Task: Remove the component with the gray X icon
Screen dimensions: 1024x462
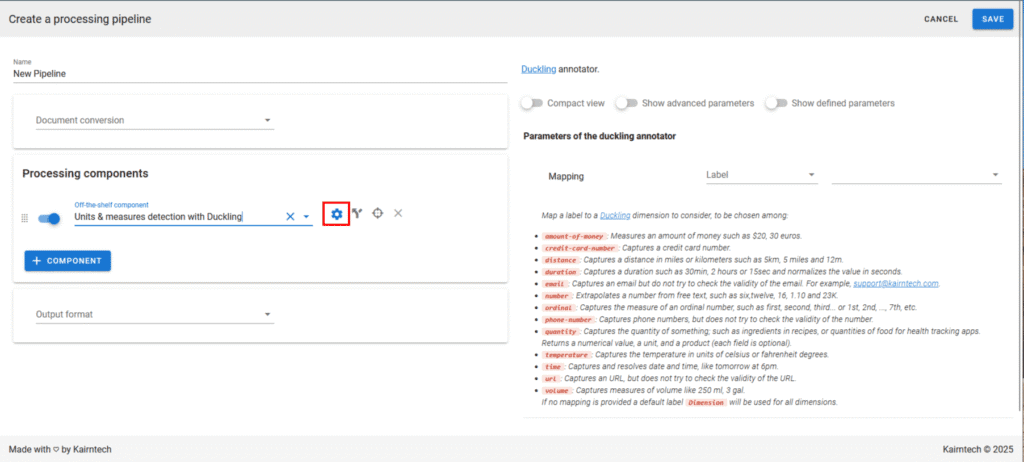Action: [x=398, y=214]
